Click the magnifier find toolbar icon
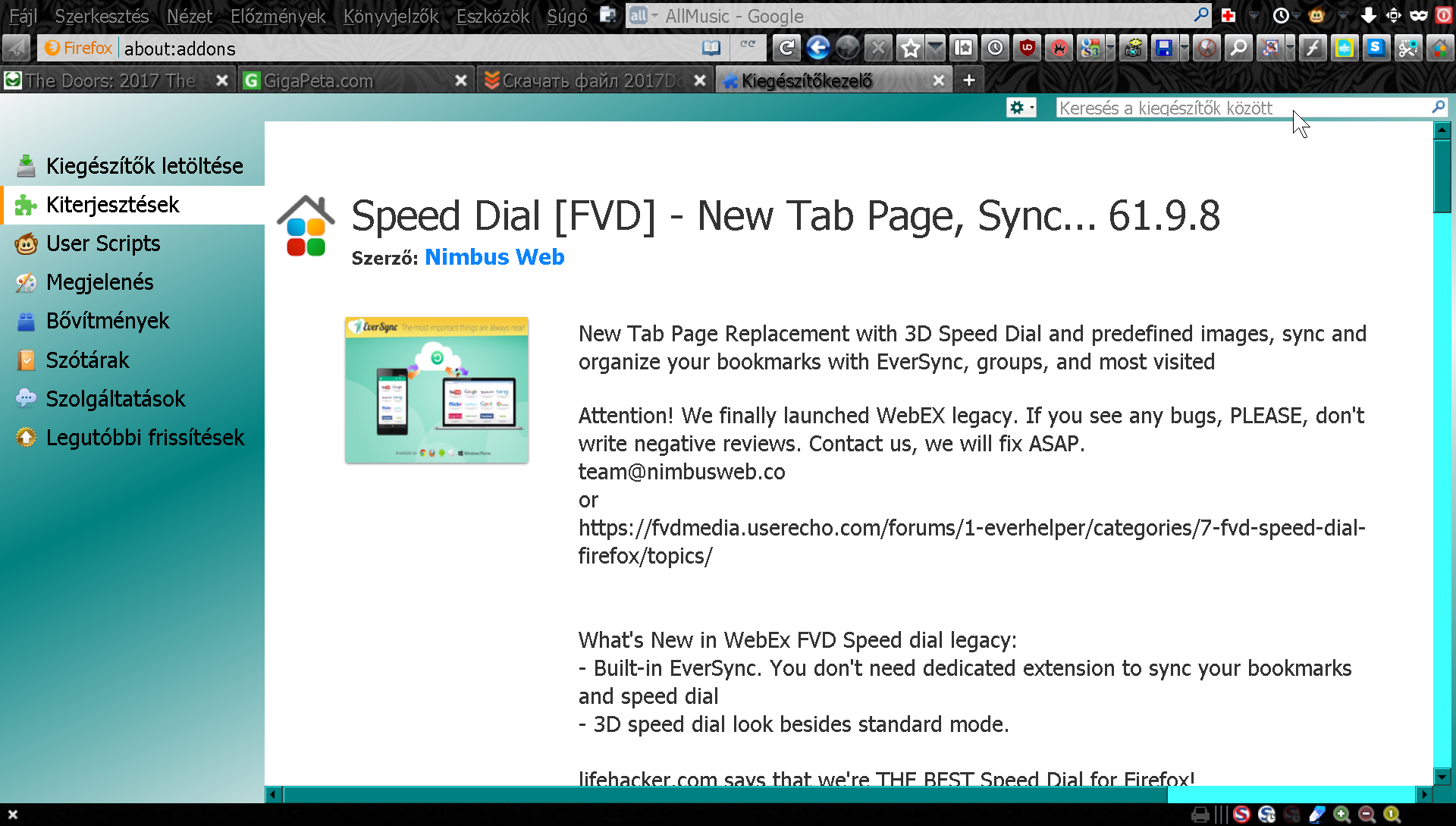 (1238, 49)
